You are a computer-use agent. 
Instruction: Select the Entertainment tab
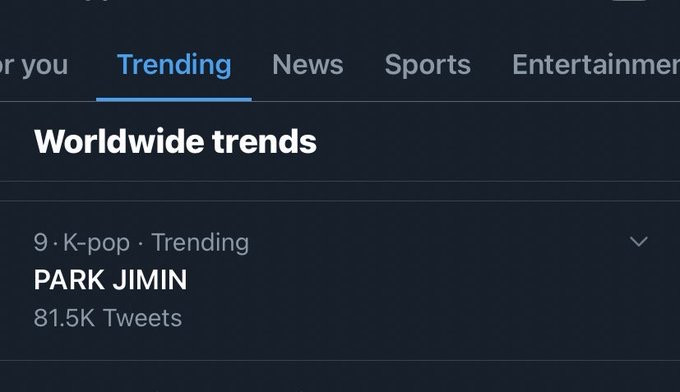pos(596,65)
